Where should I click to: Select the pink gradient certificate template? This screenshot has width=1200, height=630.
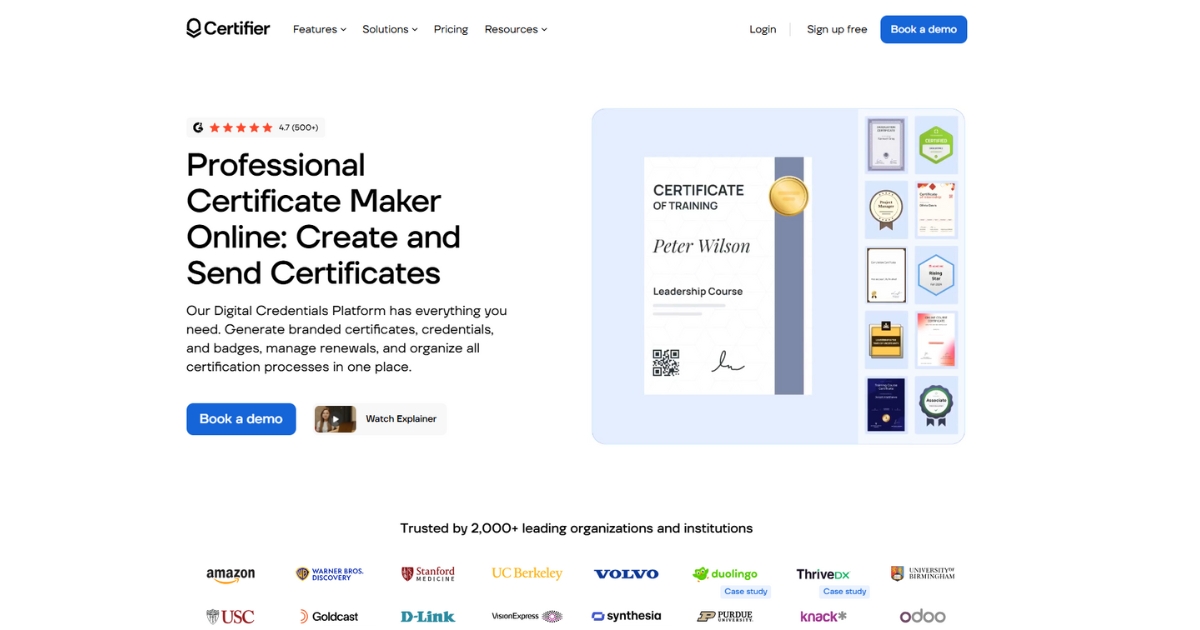937,340
